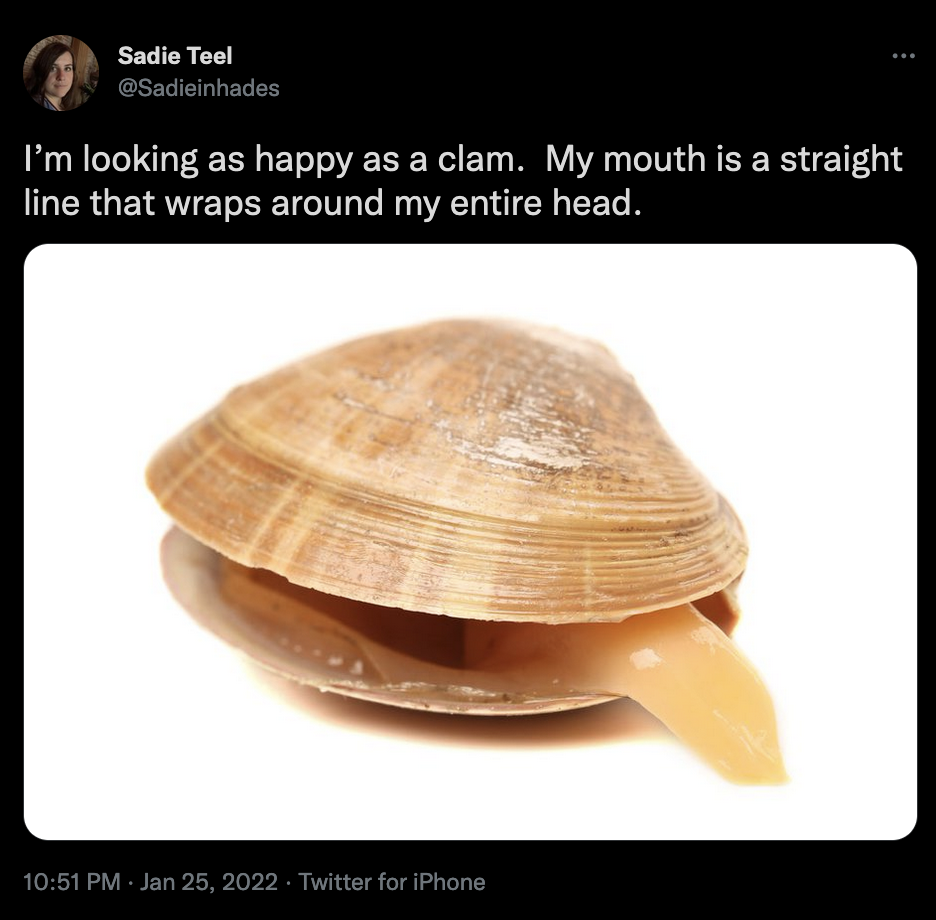This screenshot has height=920, width=936.
Task: Click the word "wraps" in the tweet
Action: (x=213, y=205)
